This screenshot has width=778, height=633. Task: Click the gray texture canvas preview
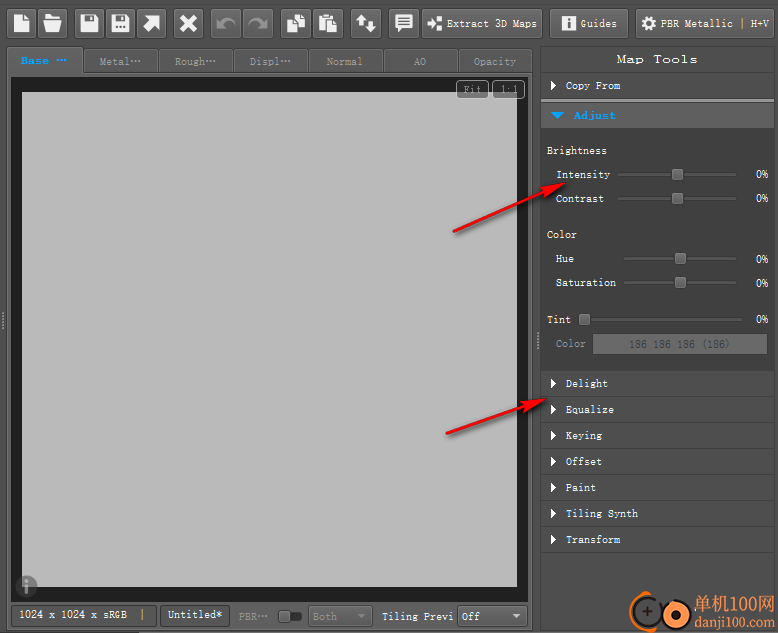(269, 339)
